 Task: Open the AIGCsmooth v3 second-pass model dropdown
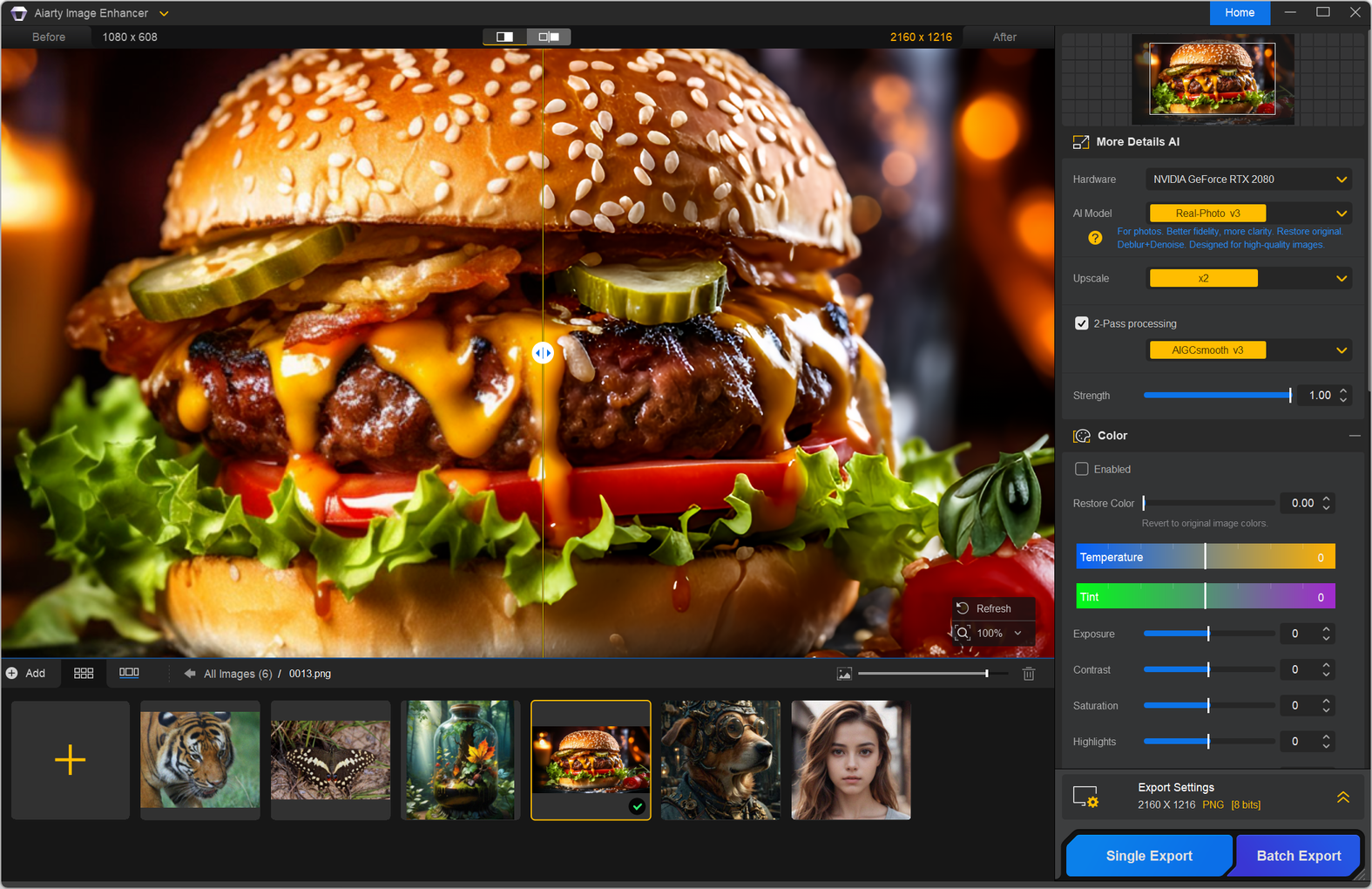pyautogui.click(x=1249, y=350)
